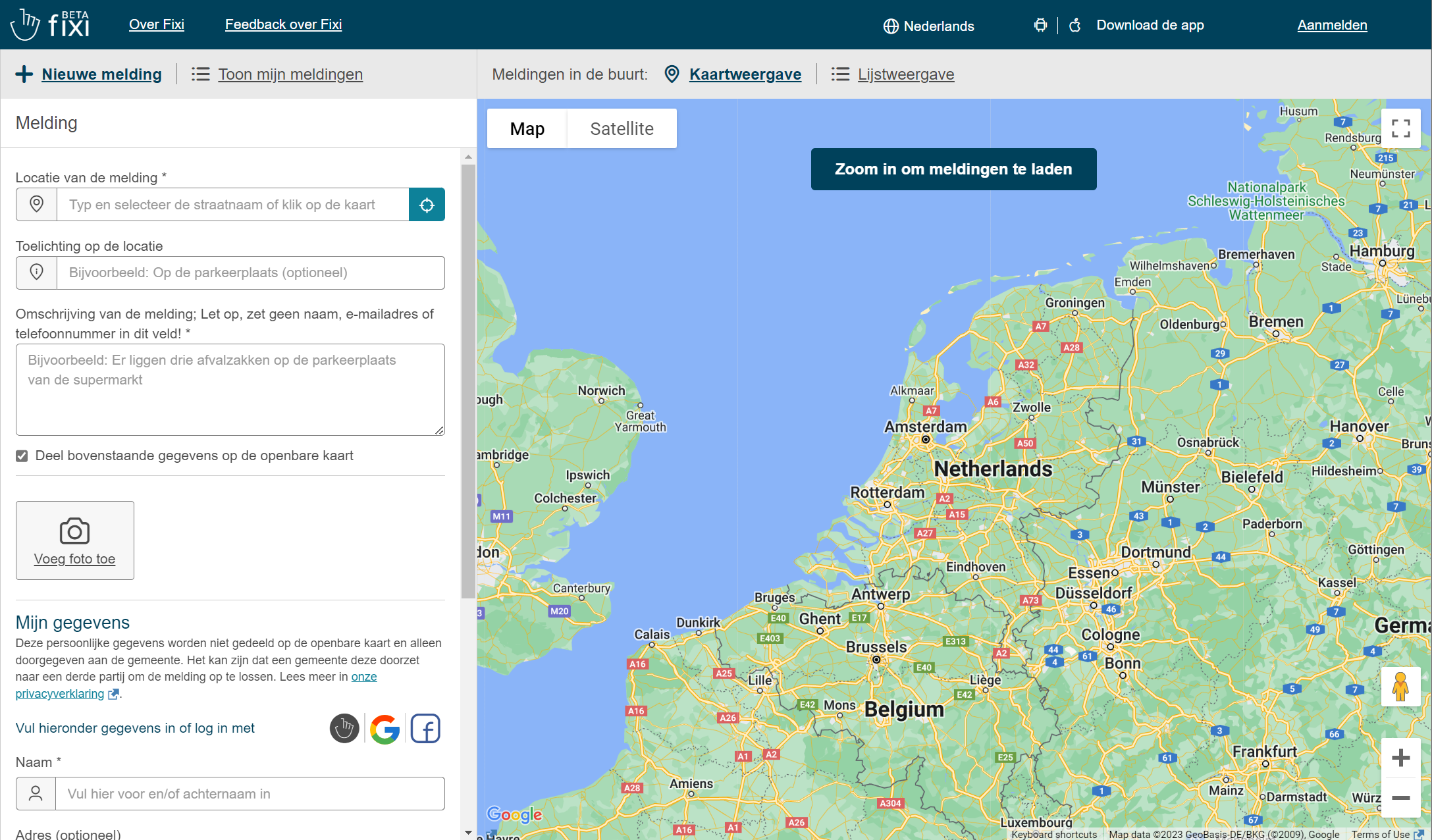The height and width of the screenshot is (840, 1432).
Task: Click the zoom in button on map
Action: (1401, 757)
